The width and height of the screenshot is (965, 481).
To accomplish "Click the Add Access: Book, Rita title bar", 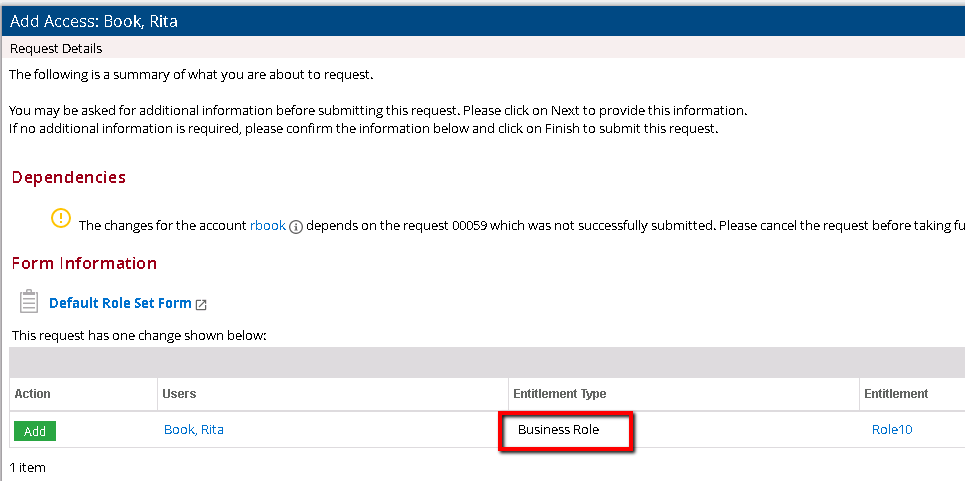I will pyautogui.click(x=95, y=20).
